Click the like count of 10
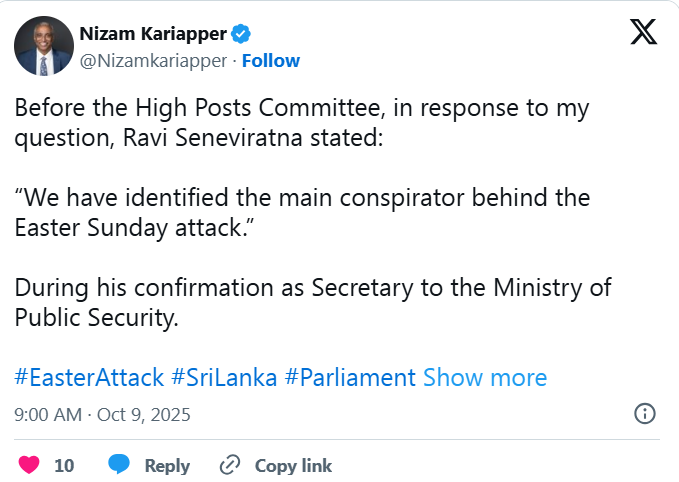Image resolution: width=679 pixels, height=482 pixels. (x=64, y=465)
